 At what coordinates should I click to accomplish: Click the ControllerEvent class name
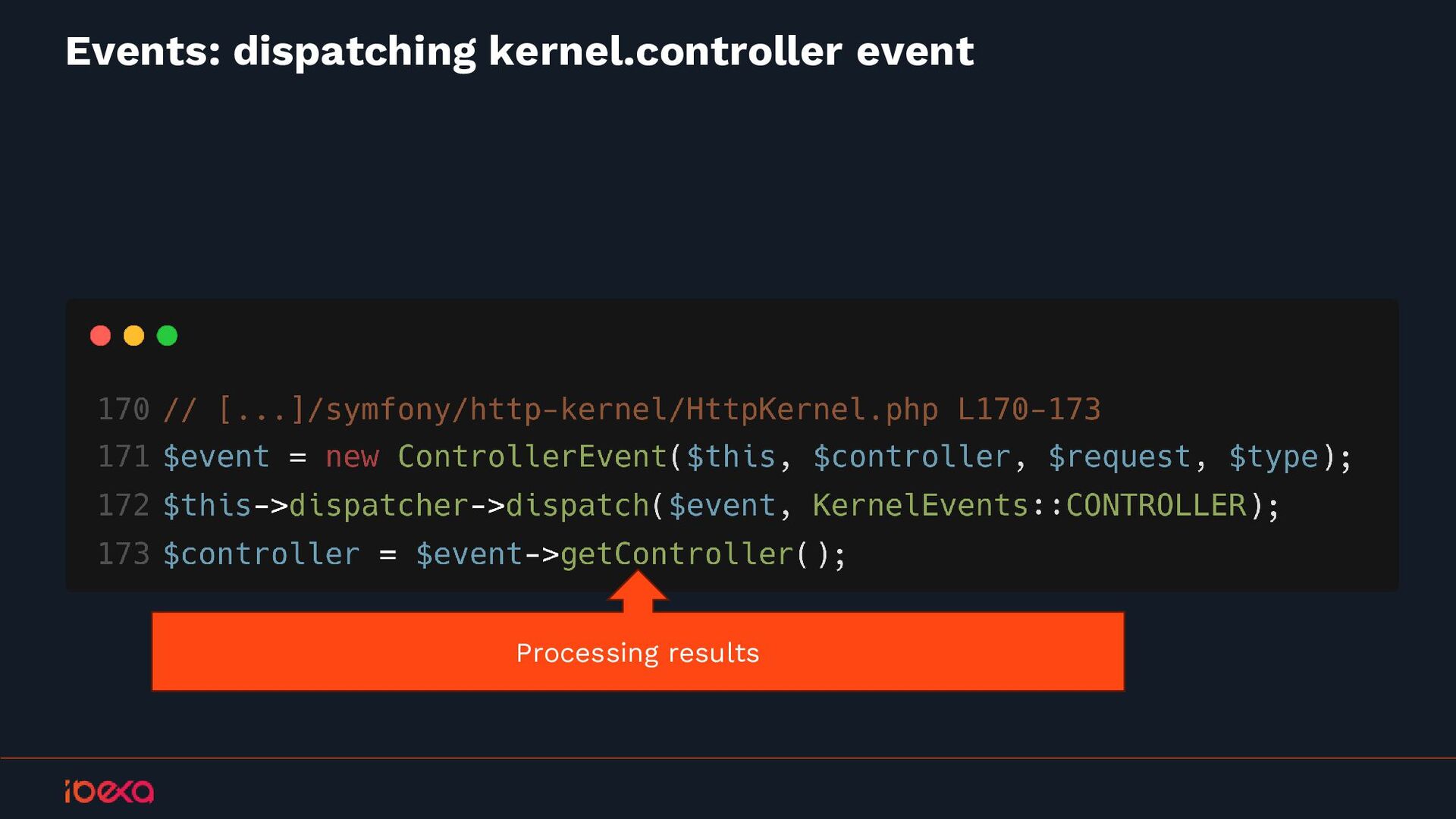coord(532,457)
